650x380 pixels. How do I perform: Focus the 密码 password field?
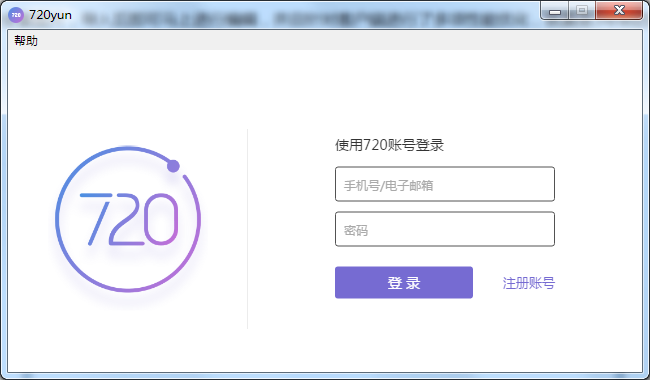444,229
